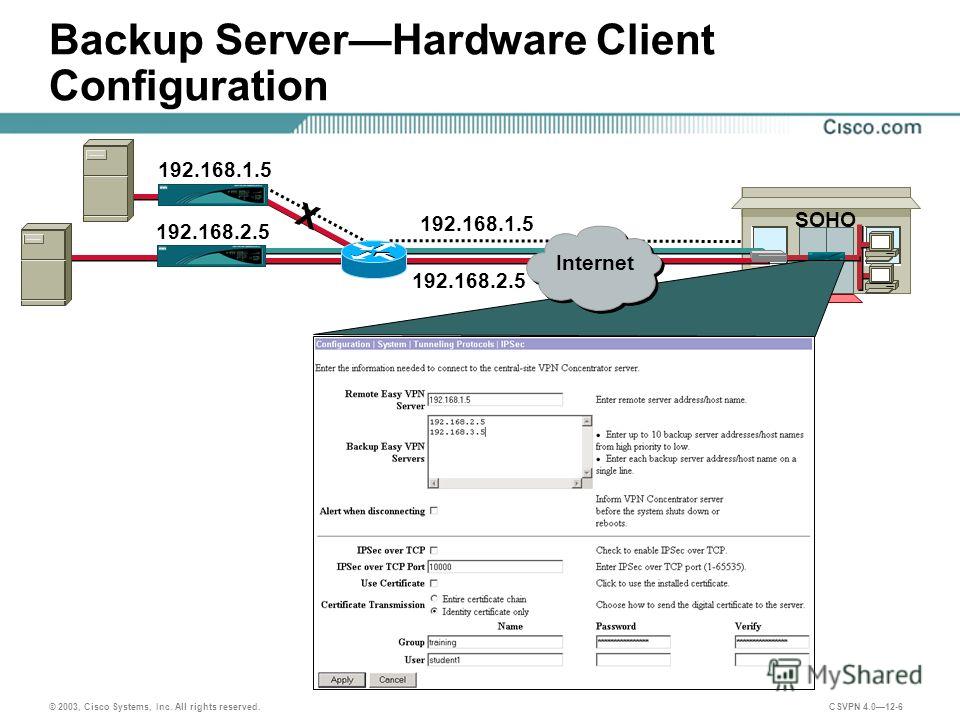The height and width of the screenshot is (720, 960).
Task: Click the Internet cloud icon
Action: pos(594,267)
